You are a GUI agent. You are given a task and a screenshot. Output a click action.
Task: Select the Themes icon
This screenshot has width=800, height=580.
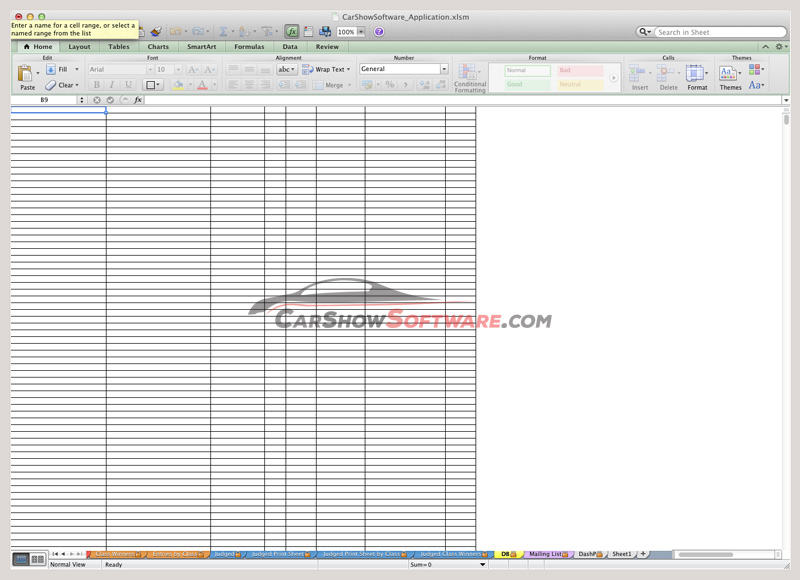[729, 72]
